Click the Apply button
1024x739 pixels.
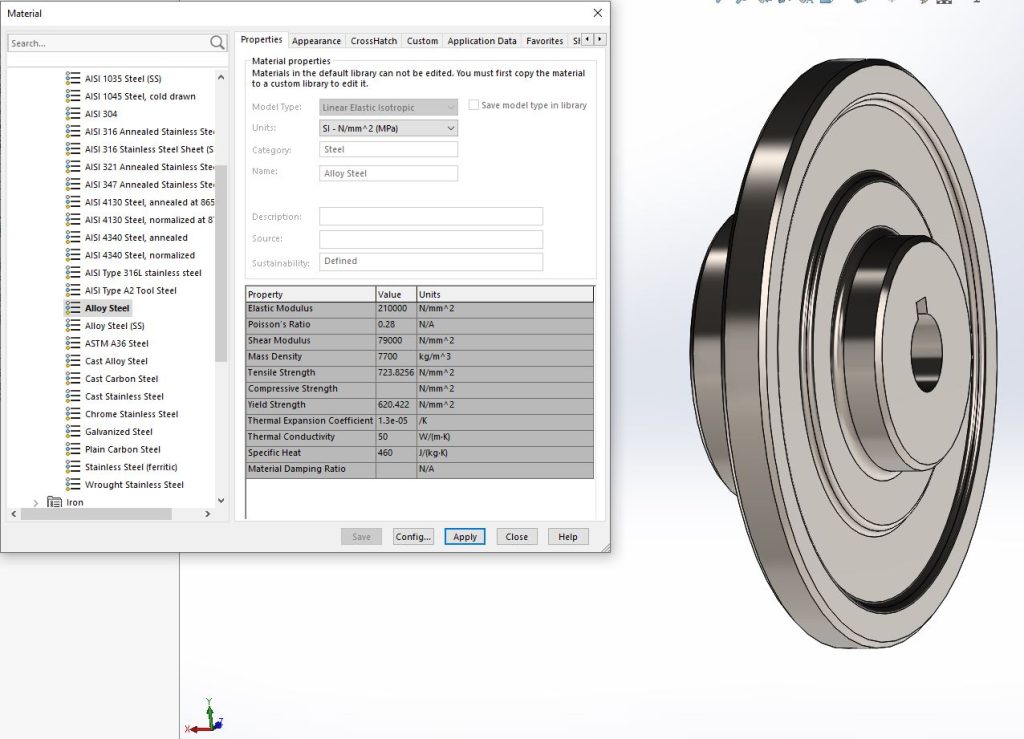(x=465, y=537)
